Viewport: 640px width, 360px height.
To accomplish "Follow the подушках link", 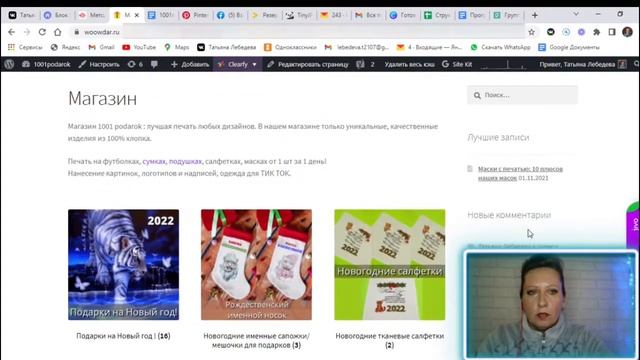I will (185, 161).
